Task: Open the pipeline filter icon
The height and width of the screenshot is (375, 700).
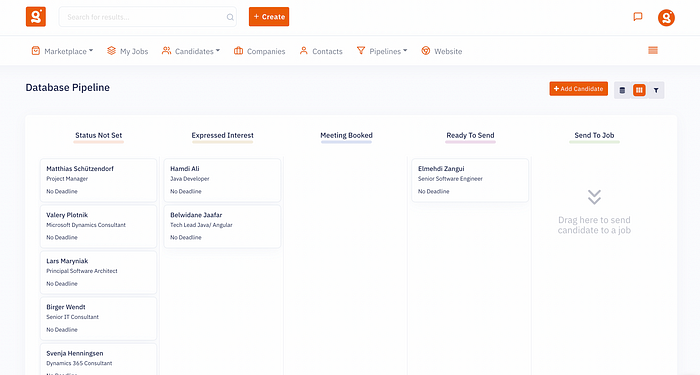Action: pyautogui.click(x=656, y=90)
